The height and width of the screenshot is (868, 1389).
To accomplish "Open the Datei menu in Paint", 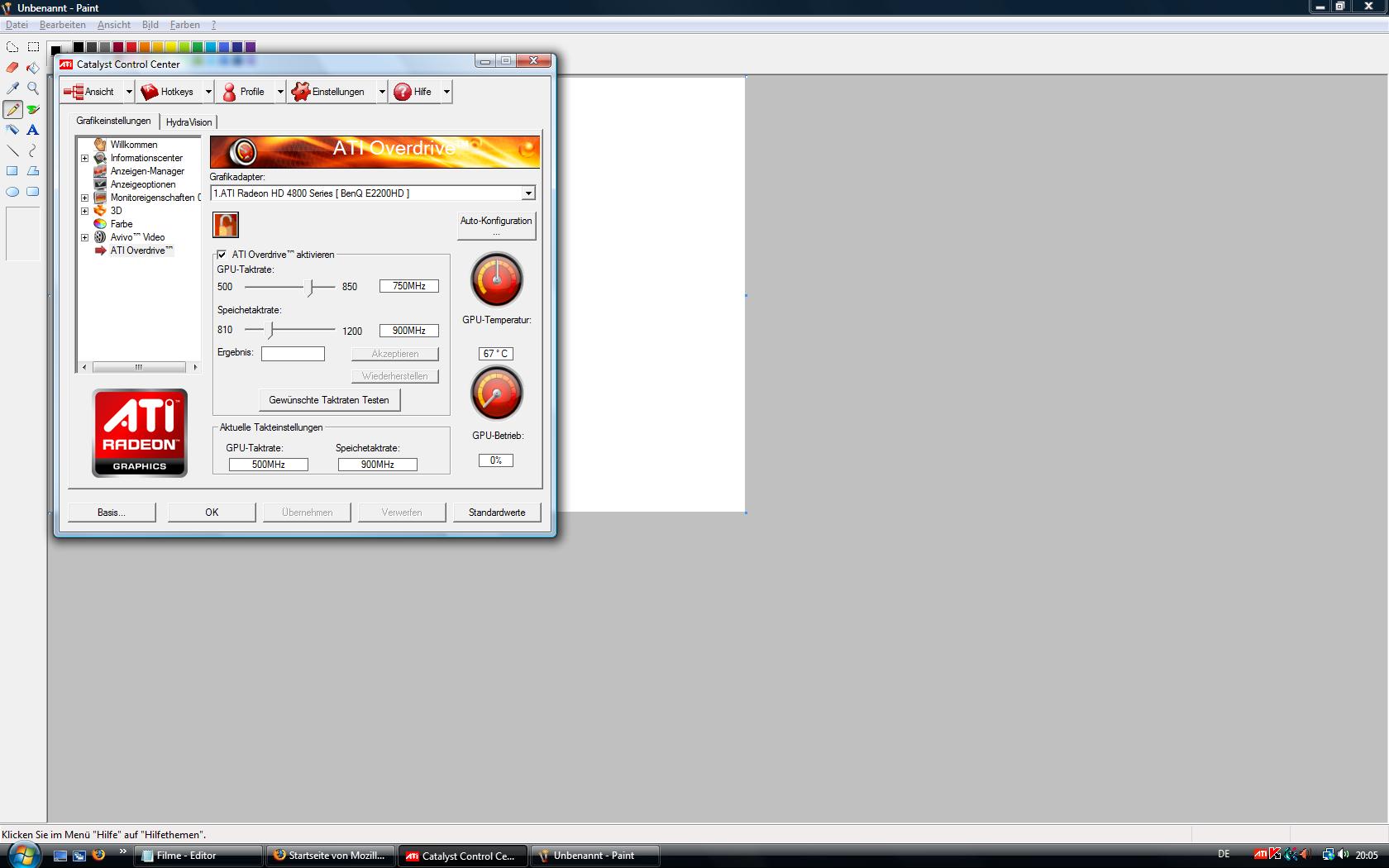I will click(x=17, y=25).
